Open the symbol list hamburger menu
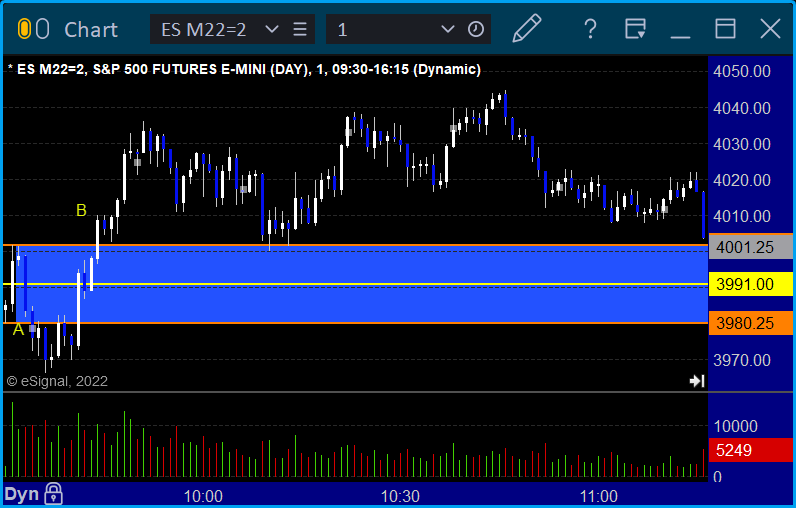This screenshot has height=508, width=796. (x=300, y=29)
